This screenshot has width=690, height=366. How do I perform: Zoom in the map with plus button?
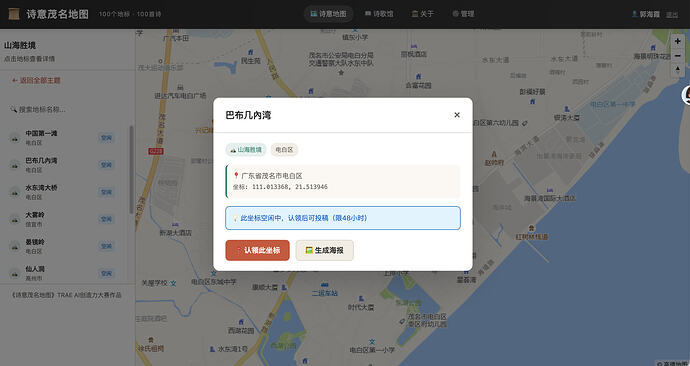(x=678, y=41)
